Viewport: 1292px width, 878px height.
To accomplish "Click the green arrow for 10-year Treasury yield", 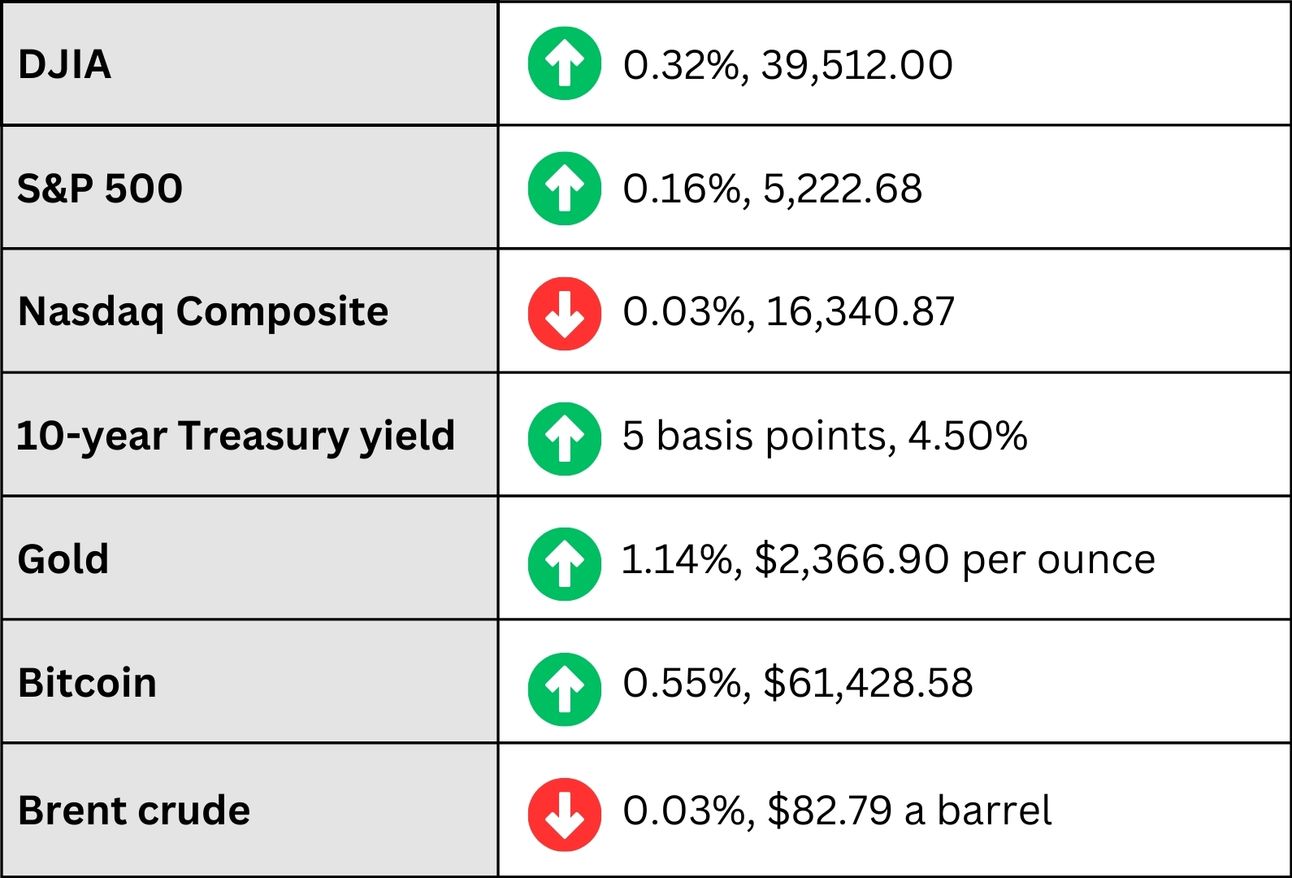I will (x=564, y=437).
